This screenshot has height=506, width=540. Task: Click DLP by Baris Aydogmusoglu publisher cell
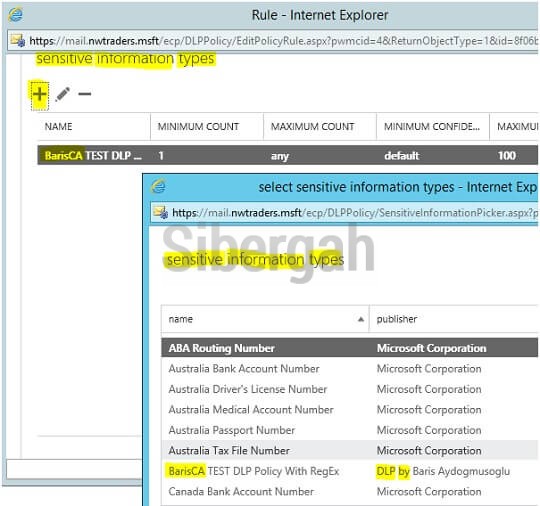(443, 471)
